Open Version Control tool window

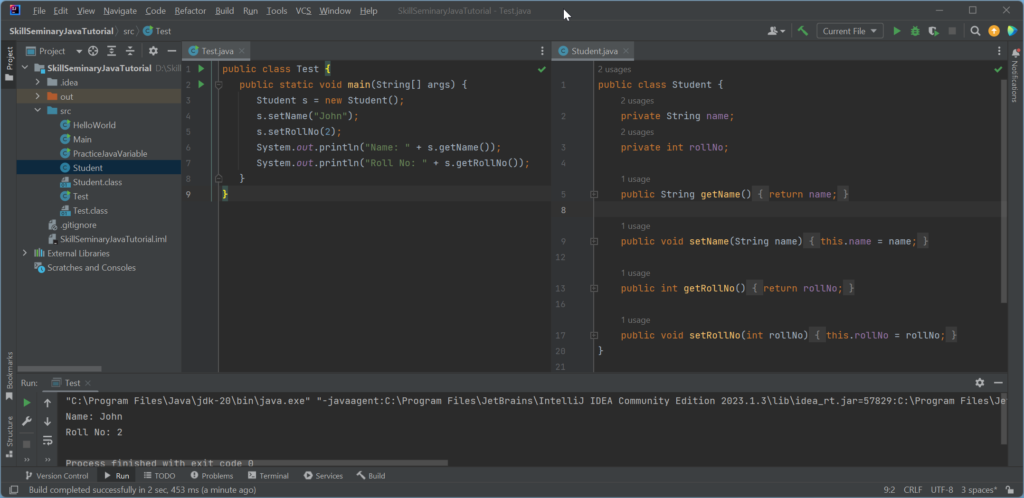click(x=56, y=476)
